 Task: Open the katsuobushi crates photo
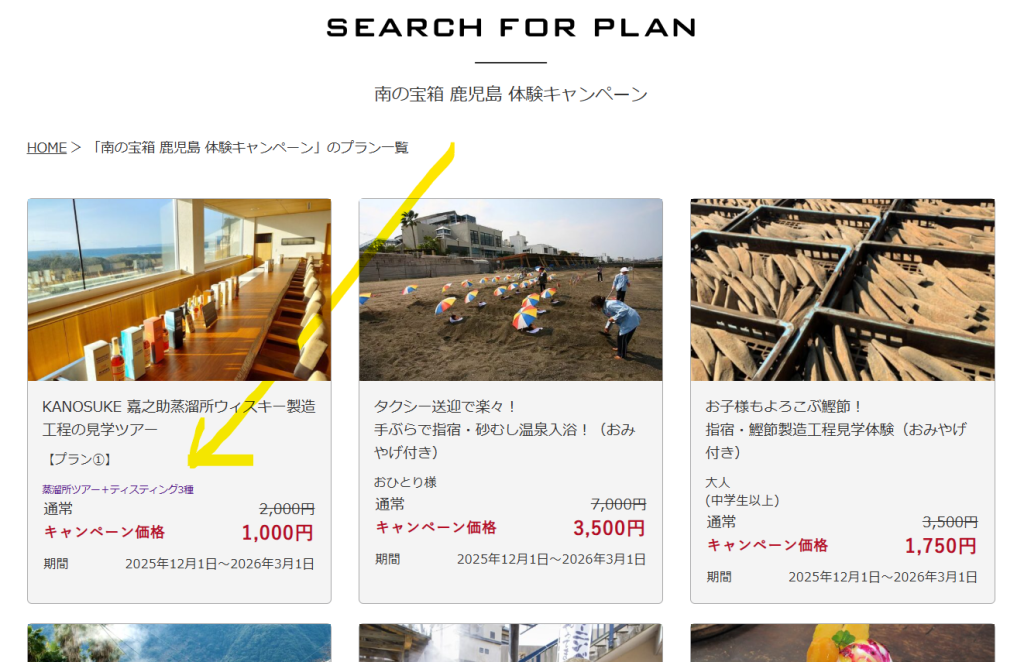coord(842,290)
